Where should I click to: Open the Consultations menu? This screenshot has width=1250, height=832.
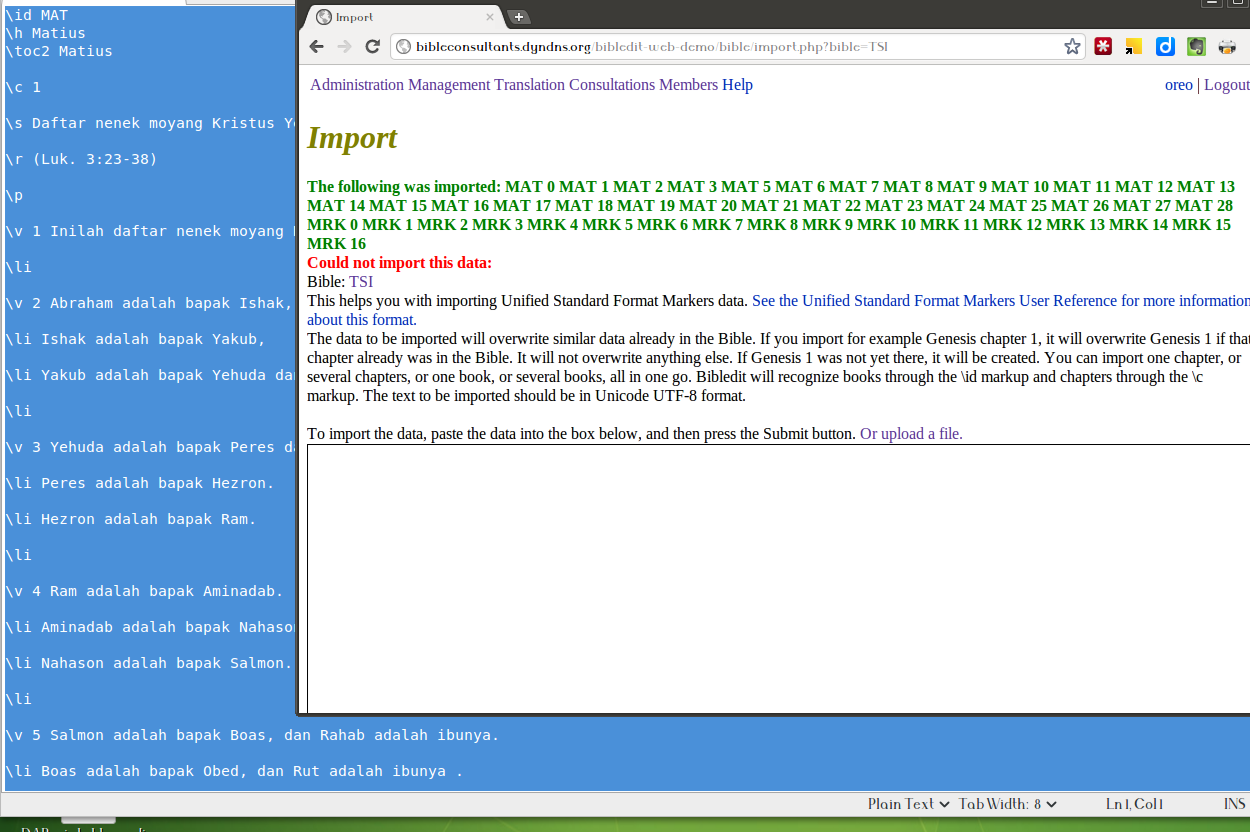(x=612, y=85)
